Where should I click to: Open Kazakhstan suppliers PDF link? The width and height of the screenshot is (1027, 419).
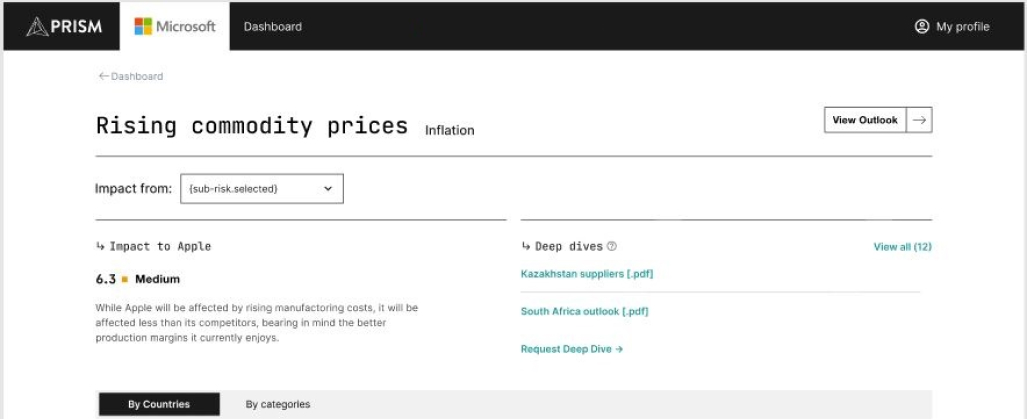pos(586,273)
